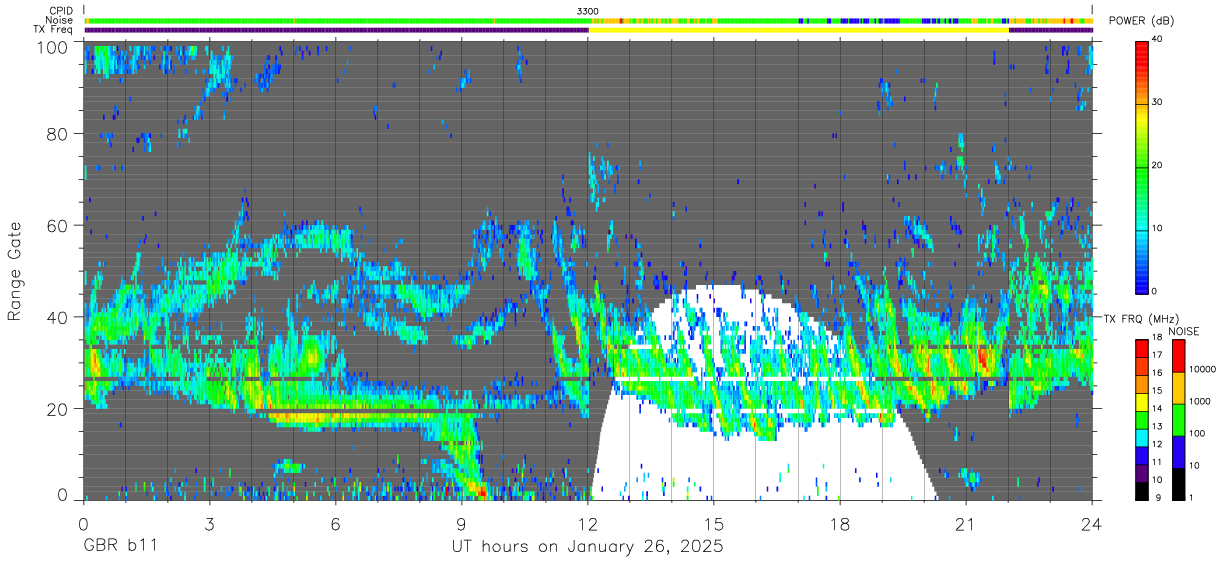Click the POWER (dB) color bar legend
Image resolution: width=1228 pixels, height=567 pixels.
click(x=1141, y=166)
